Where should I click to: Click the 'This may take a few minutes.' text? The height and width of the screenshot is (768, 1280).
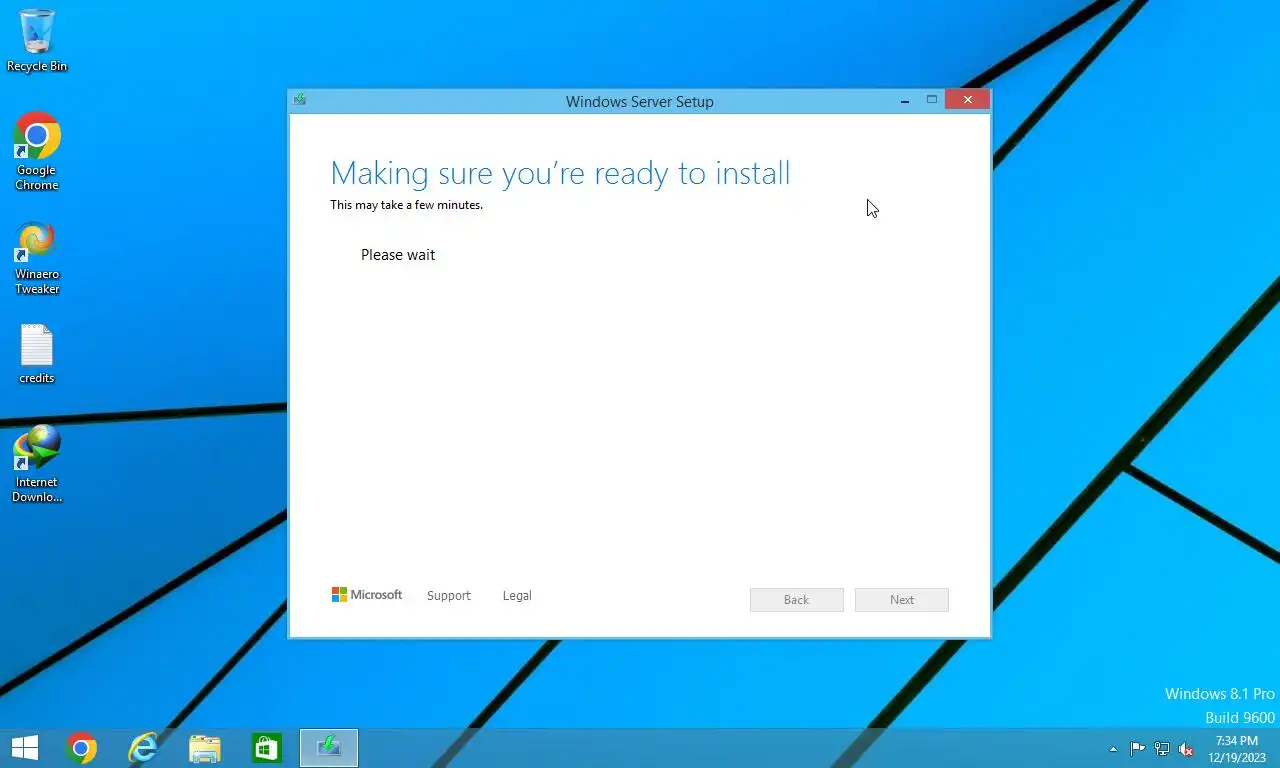tap(406, 205)
